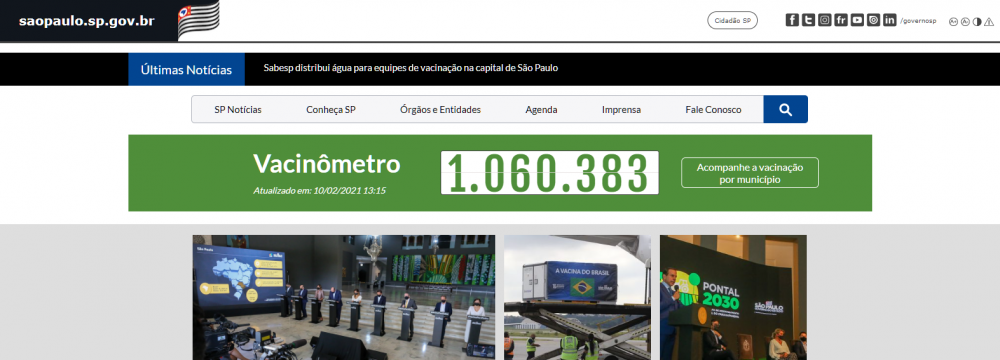The image size is (1000, 360).
Task: Open the Flickr 'fr' icon
Action: tap(841, 20)
